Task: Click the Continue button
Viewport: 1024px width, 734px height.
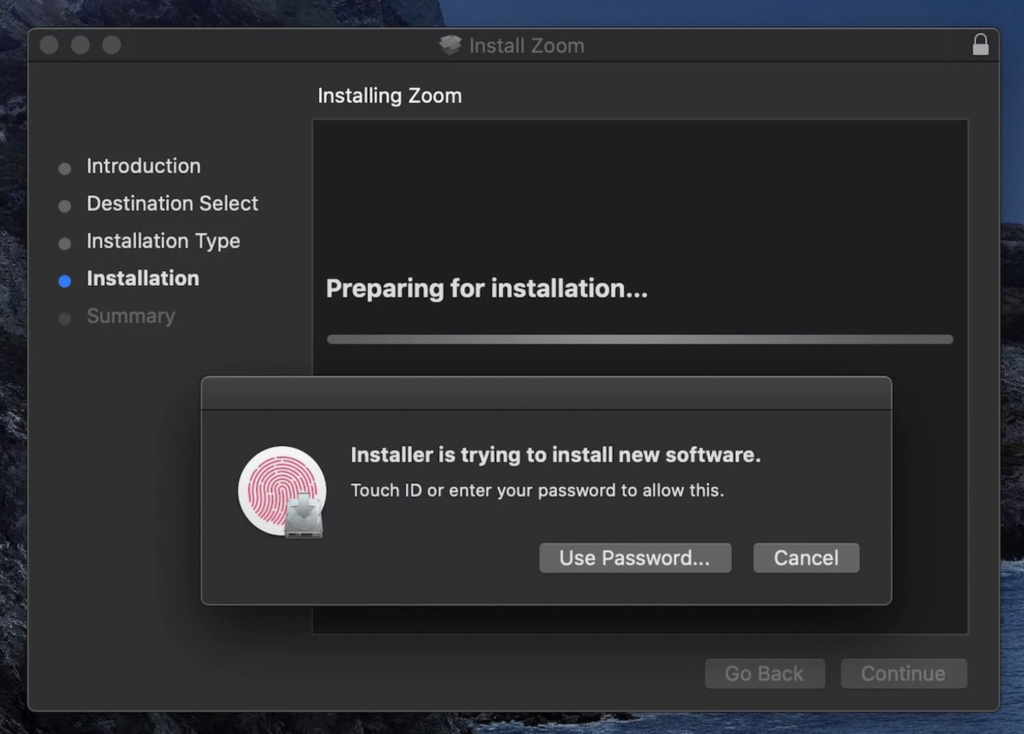Action: [903, 673]
